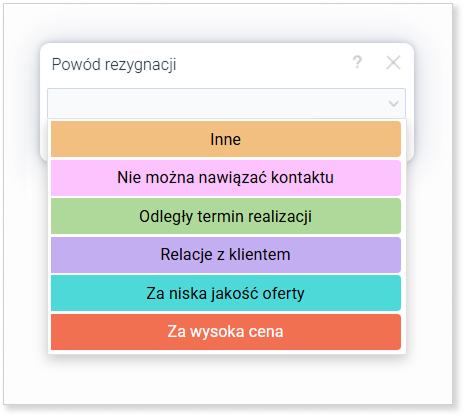Click the purple colored list entry
This screenshot has width=464, height=416.
[226, 255]
